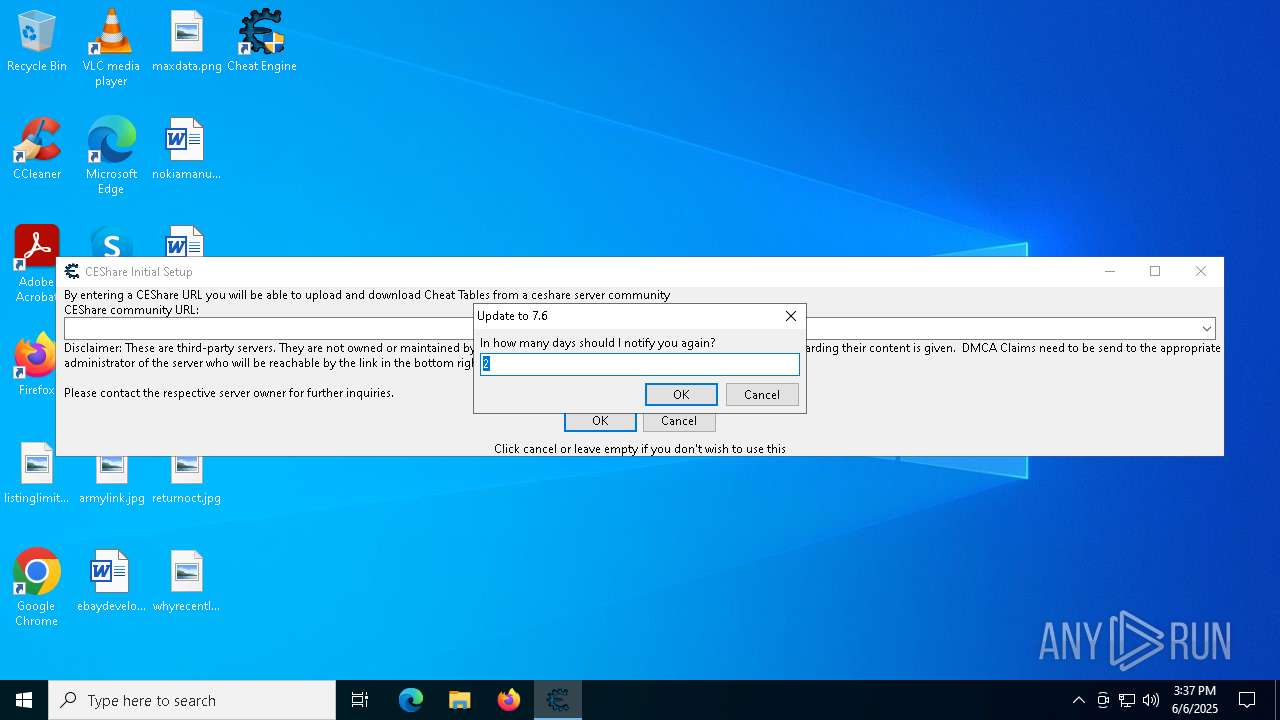Launch Cheat Engine desktop shortcut

point(262,41)
